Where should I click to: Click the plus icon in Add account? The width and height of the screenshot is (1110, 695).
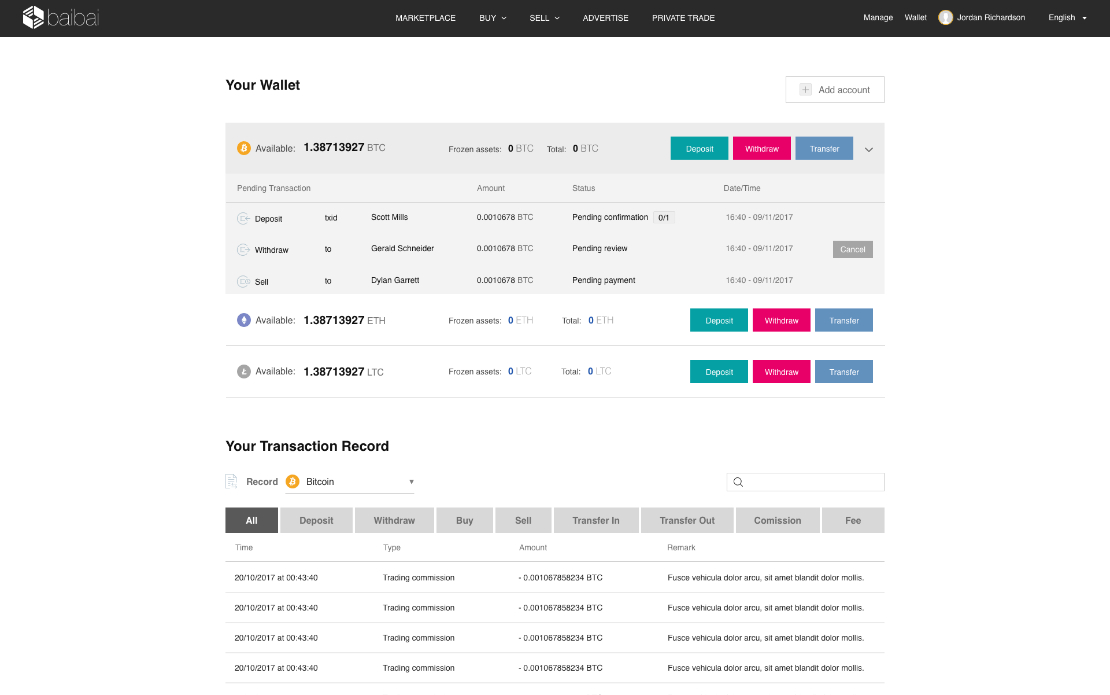coord(806,89)
